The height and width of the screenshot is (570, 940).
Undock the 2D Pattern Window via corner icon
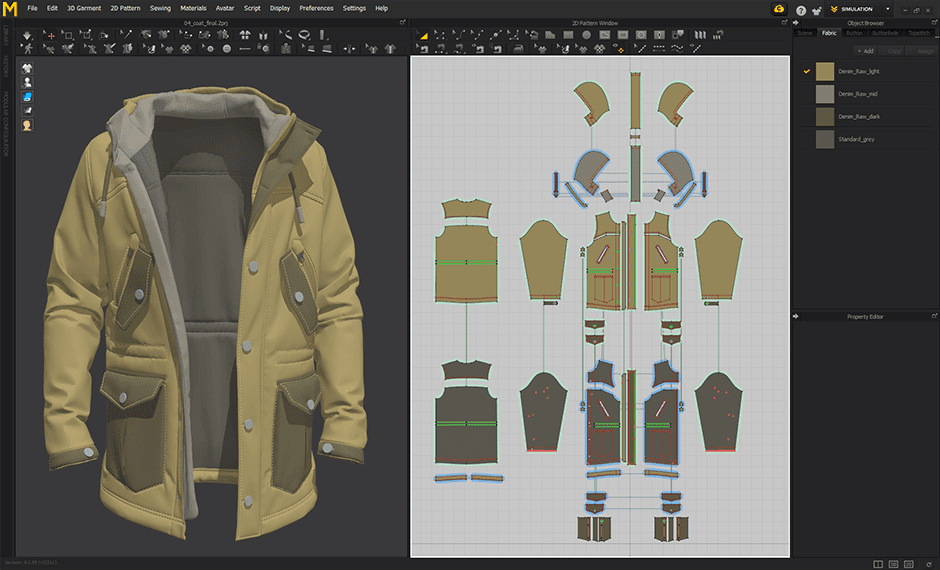782,21
